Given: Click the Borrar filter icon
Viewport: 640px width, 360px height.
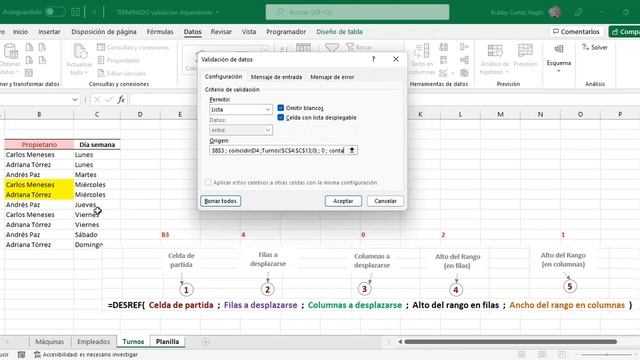Looking at the screenshot, I should tap(350, 47).
